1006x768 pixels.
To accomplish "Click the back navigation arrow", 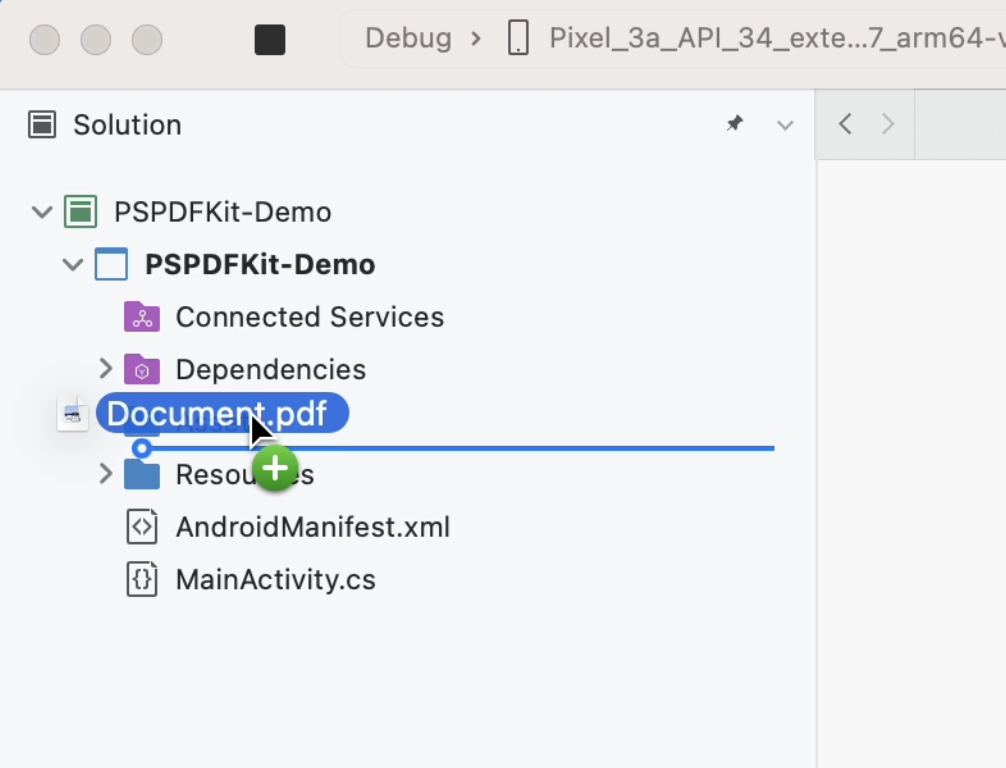I will (x=845, y=123).
